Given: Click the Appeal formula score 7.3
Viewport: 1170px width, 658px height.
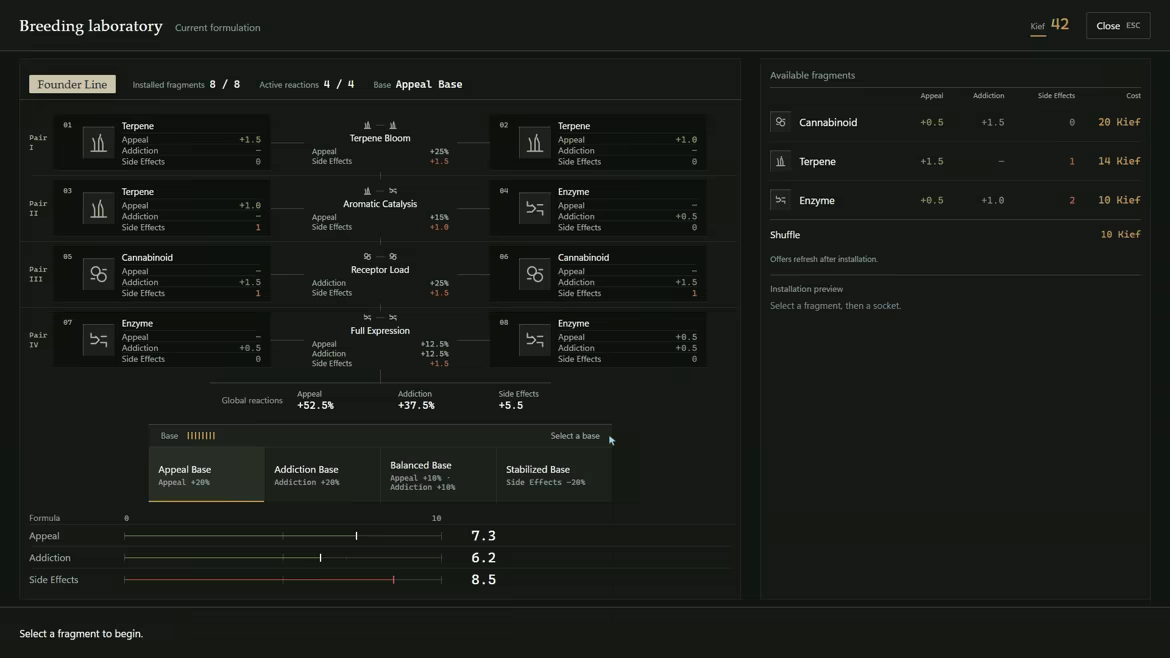Looking at the screenshot, I should click(x=484, y=536).
